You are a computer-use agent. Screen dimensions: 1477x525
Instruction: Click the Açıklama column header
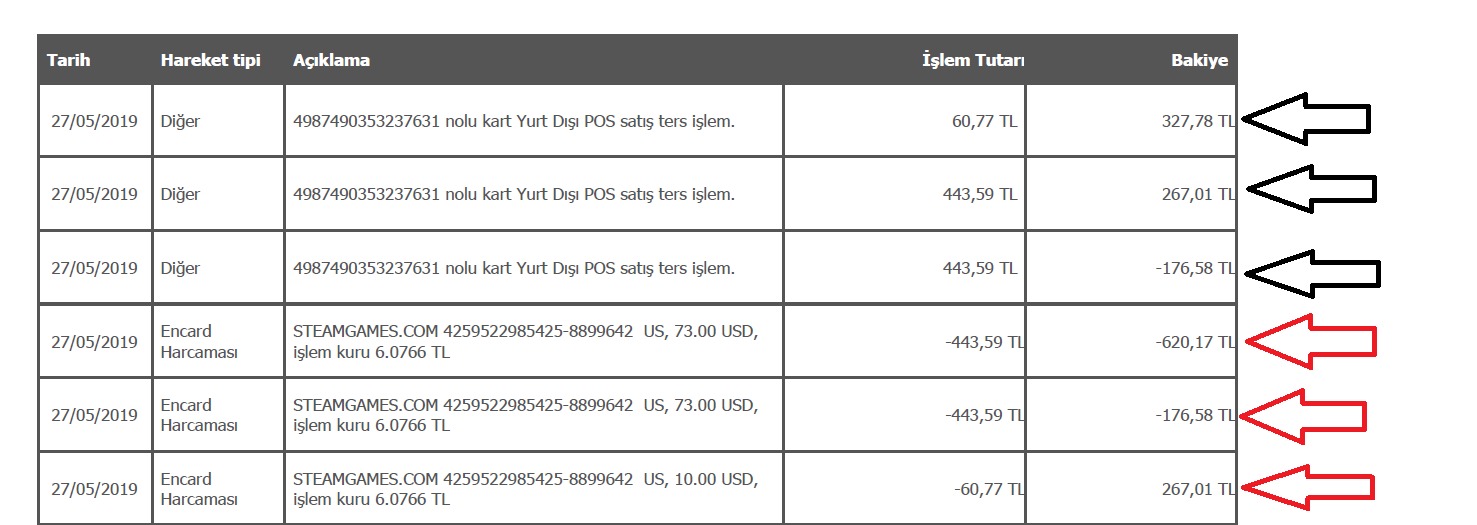pos(331,60)
